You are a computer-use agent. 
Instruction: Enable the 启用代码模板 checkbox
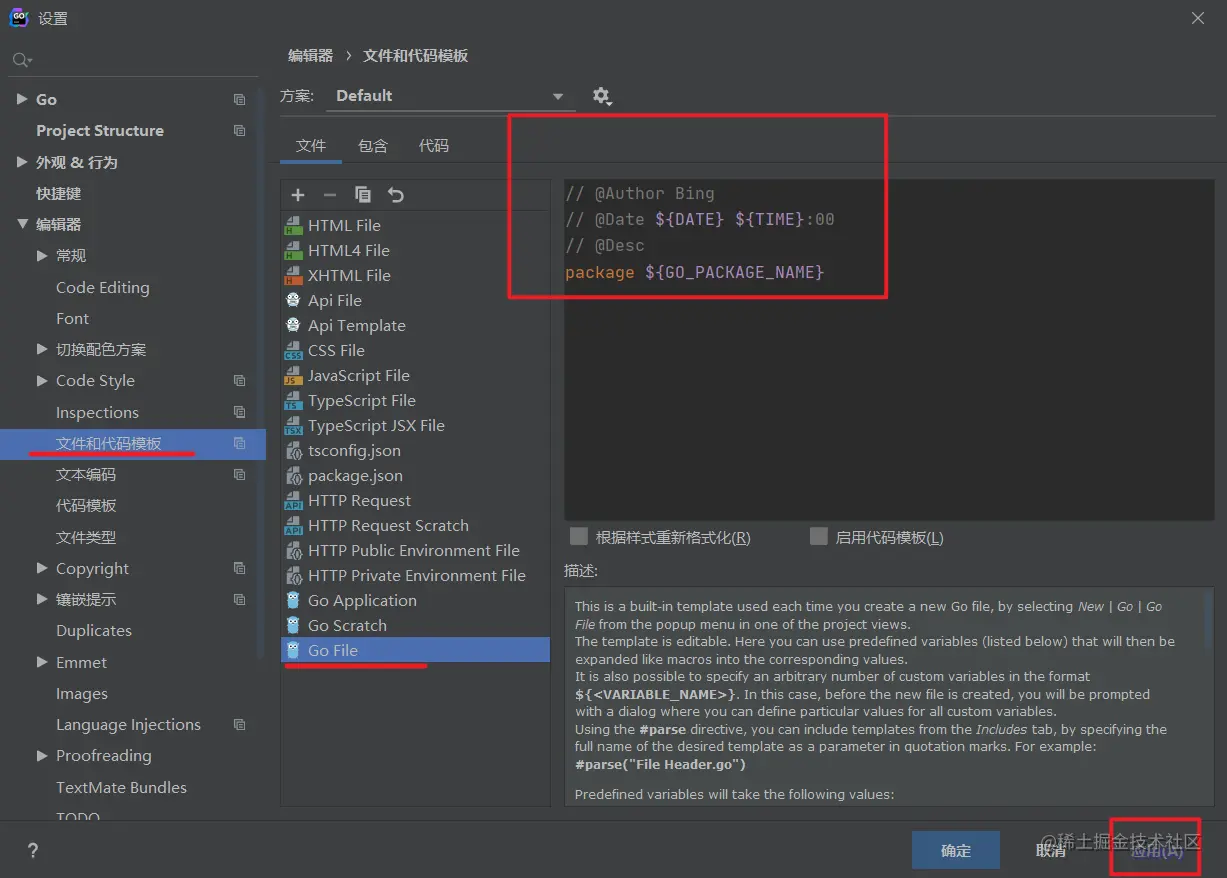819,537
